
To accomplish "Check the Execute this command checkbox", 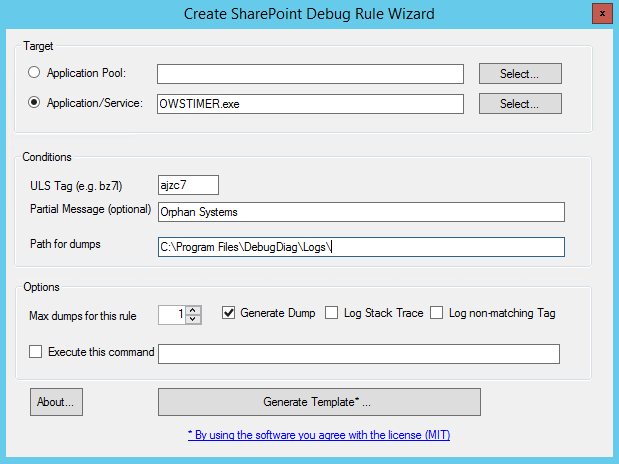I will (x=37, y=352).
